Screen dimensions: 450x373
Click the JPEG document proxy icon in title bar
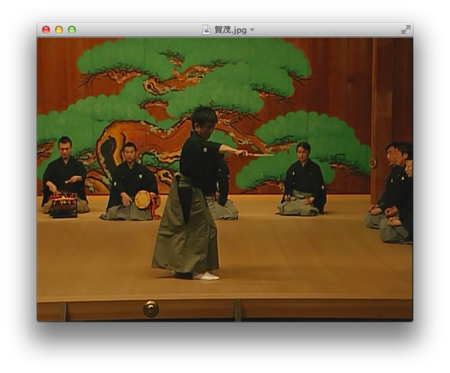pos(207,30)
